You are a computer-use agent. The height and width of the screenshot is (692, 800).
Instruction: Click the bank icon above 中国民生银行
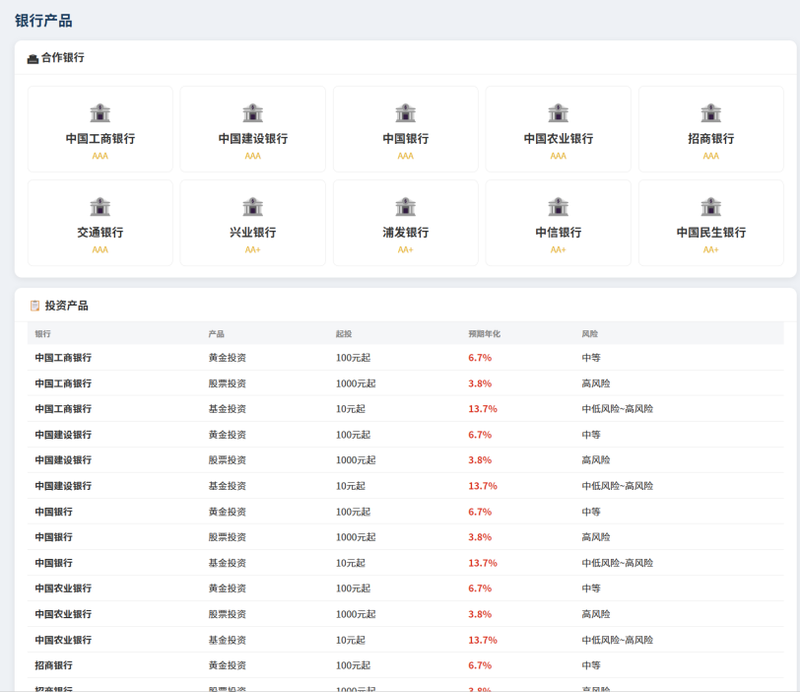pos(711,207)
